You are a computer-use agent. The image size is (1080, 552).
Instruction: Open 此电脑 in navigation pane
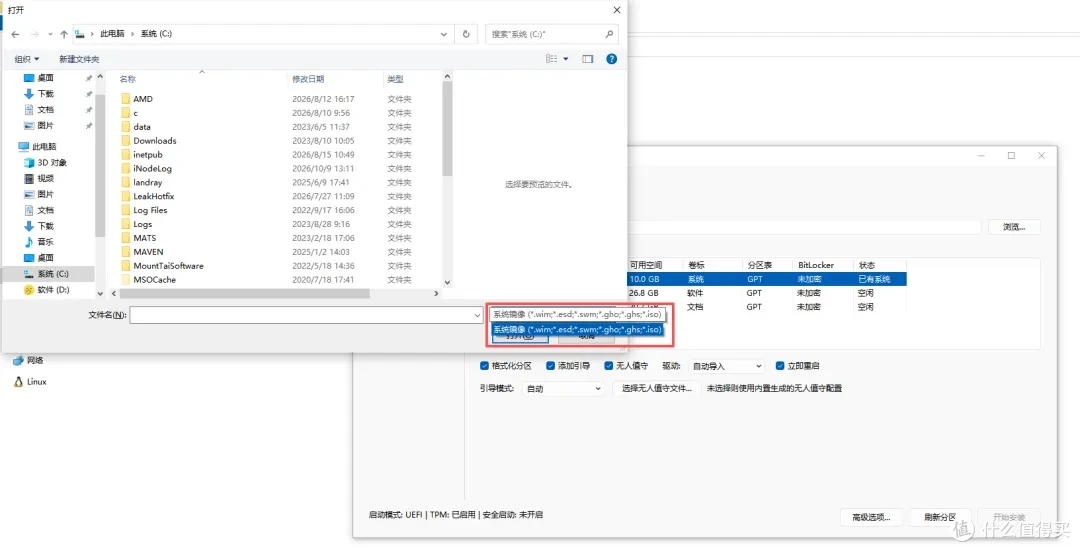coord(37,147)
